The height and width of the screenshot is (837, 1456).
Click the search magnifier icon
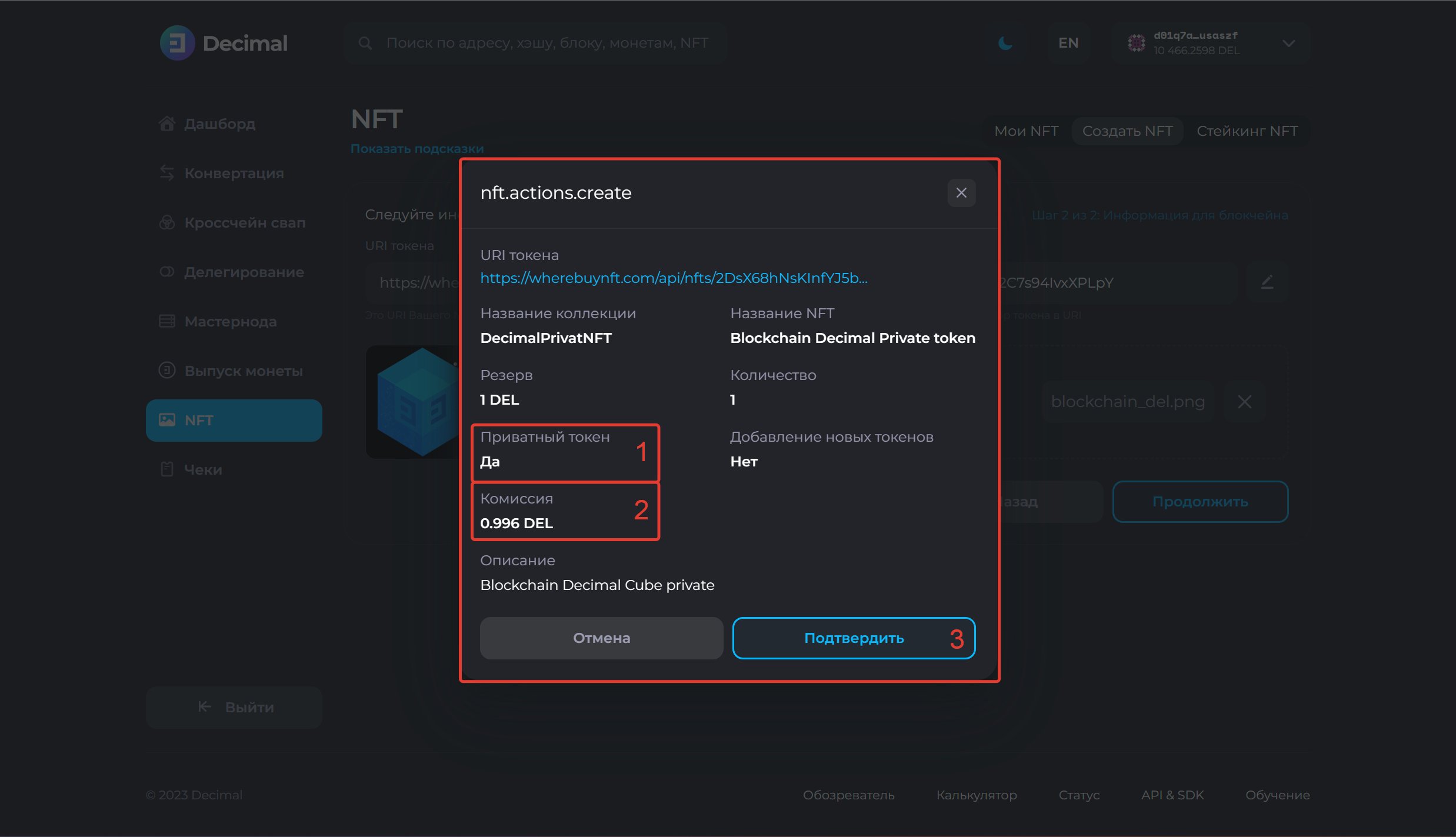point(365,43)
